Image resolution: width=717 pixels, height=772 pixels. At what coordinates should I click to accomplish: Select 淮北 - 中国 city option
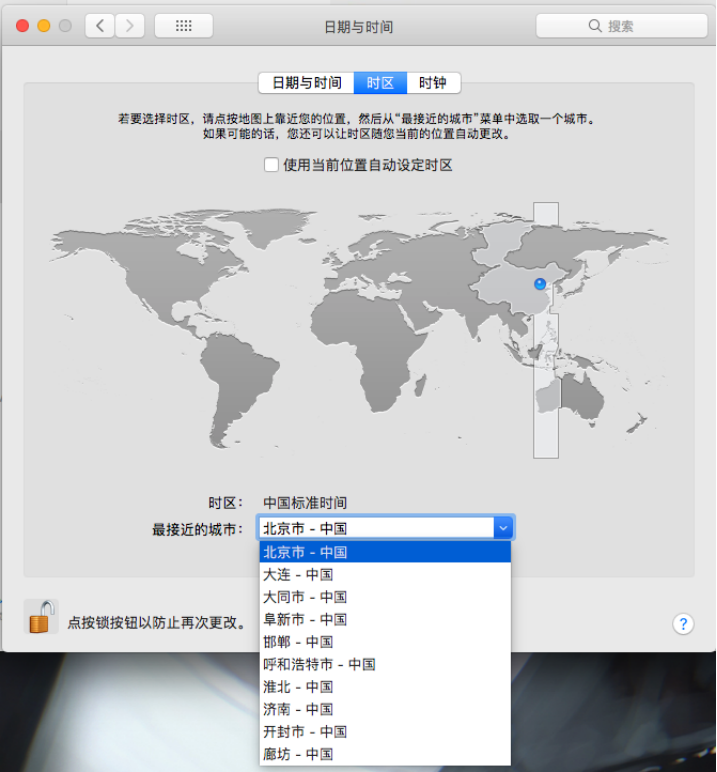point(385,687)
